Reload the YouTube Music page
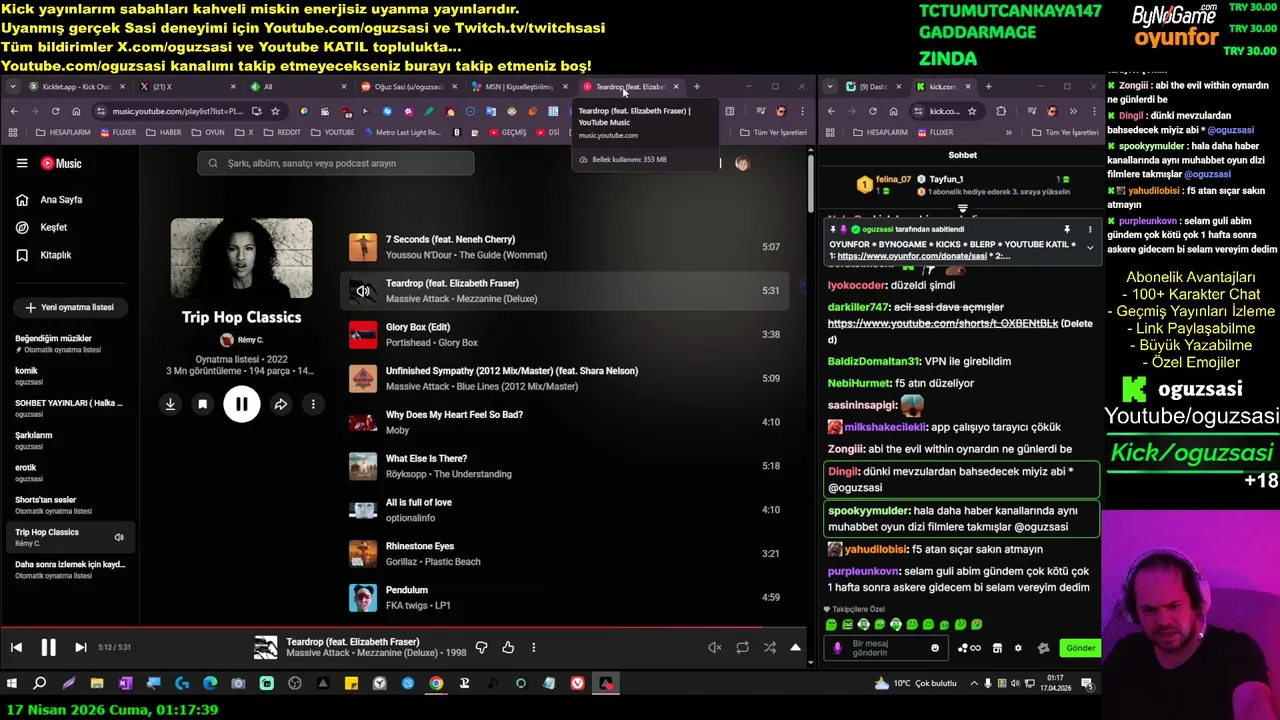This screenshot has width=1280, height=720. point(55,111)
